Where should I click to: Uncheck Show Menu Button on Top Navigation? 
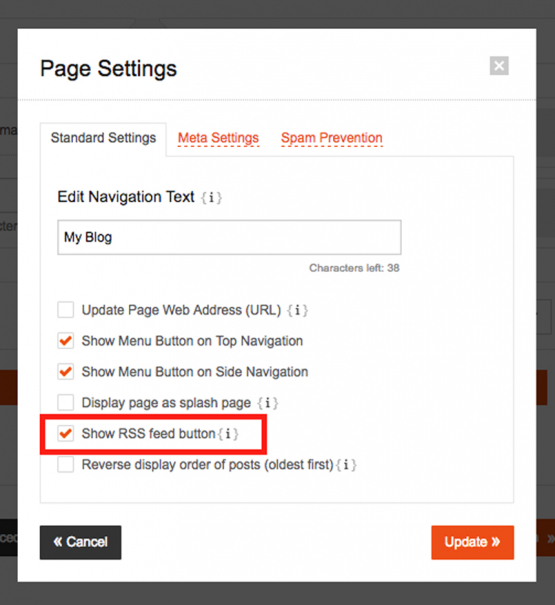(x=66, y=341)
